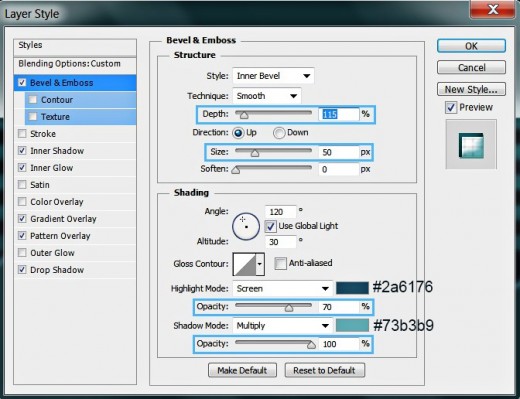Select Blending Options: Custom
The image size is (520, 399).
(75, 65)
